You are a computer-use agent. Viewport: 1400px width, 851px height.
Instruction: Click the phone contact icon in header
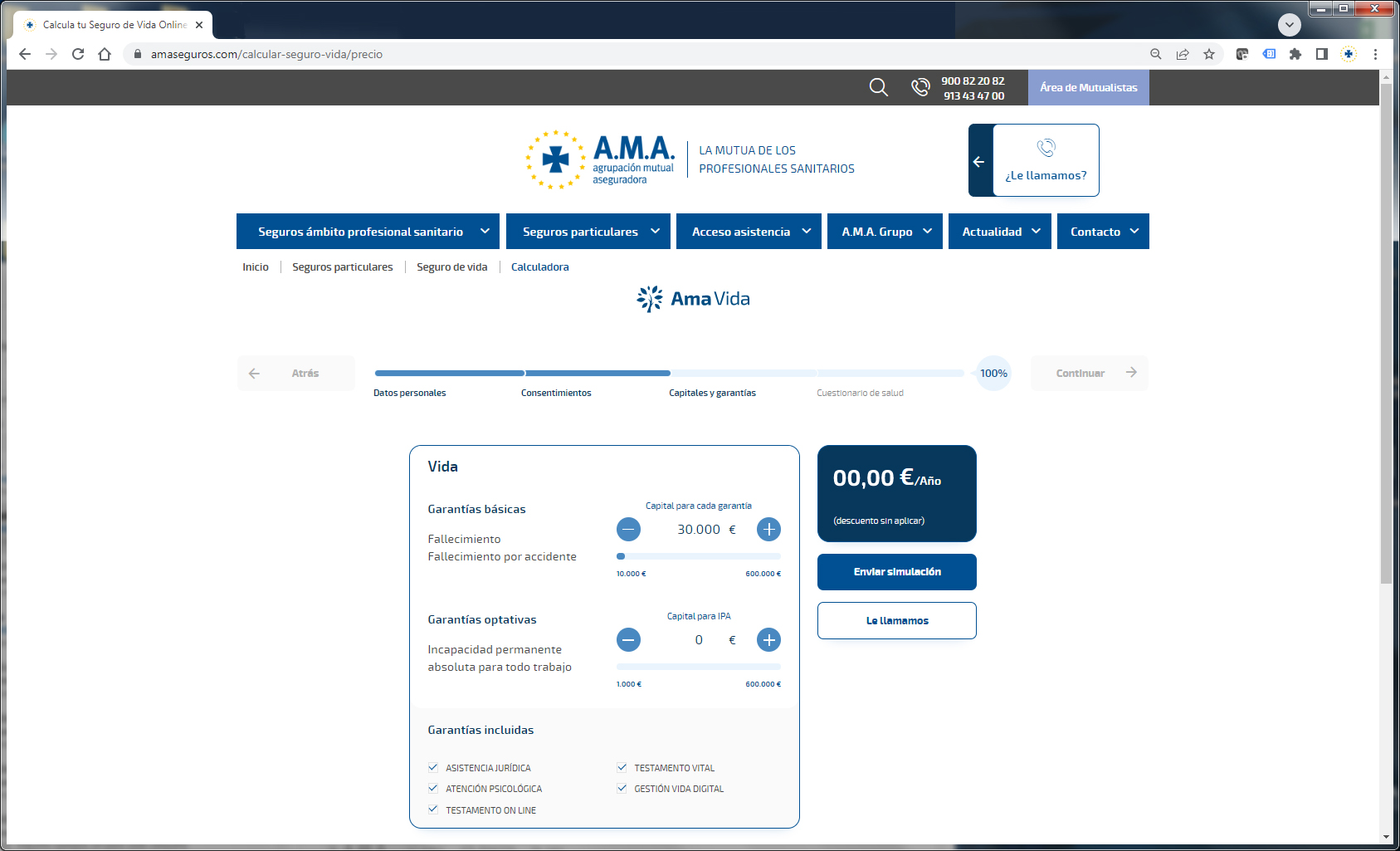click(920, 87)
